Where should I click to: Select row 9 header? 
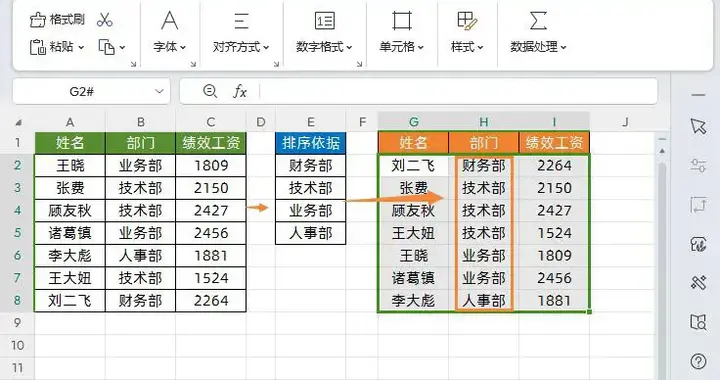pos(17,323)
